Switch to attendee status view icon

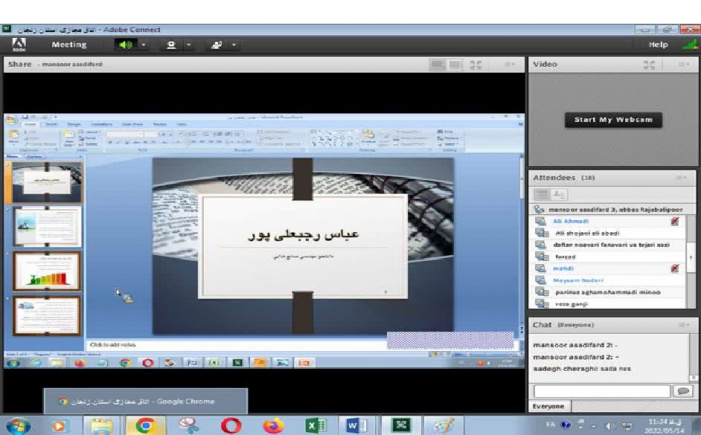[x=559, y=194]
